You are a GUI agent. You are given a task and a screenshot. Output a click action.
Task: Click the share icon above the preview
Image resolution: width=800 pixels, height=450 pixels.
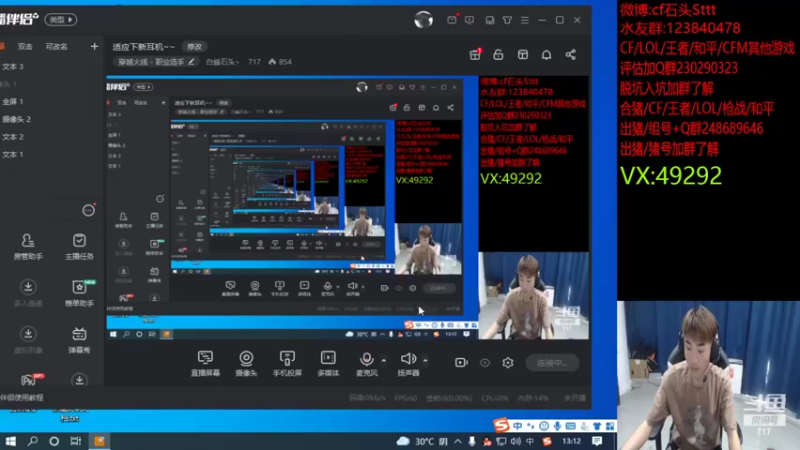click(x=570, y=55)
